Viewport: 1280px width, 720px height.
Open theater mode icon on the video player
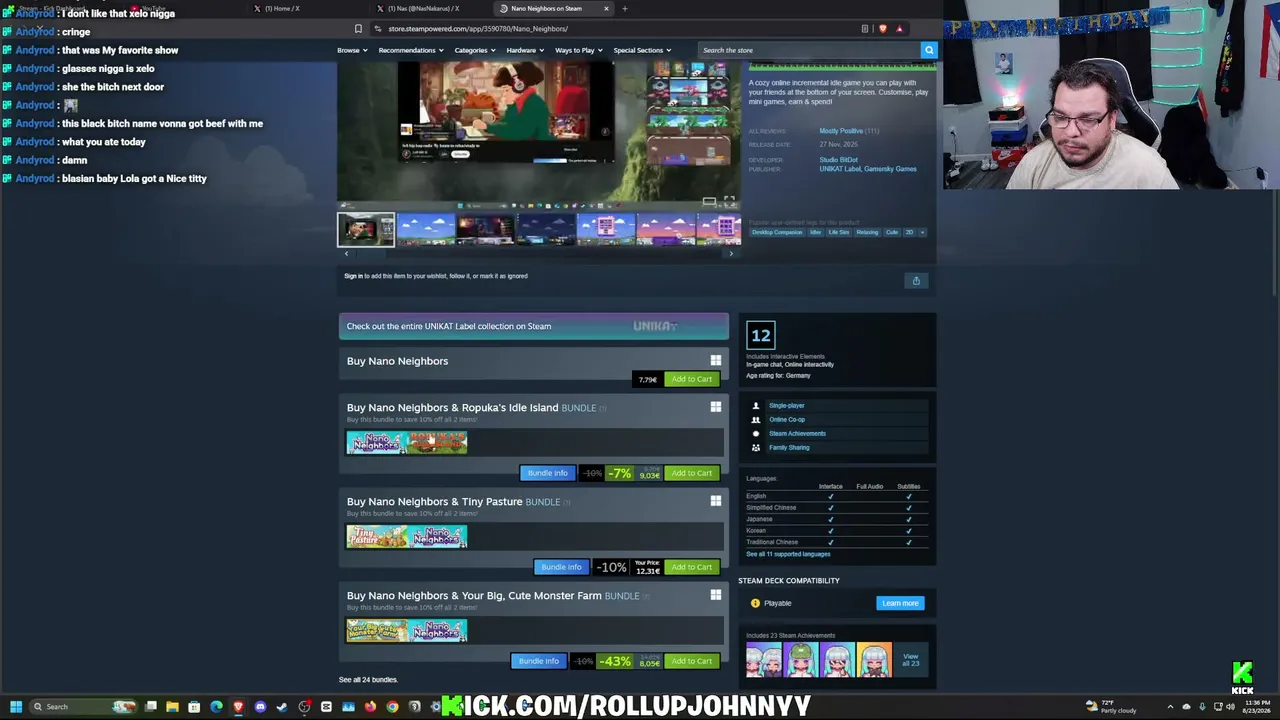click(x=709, y=201)
